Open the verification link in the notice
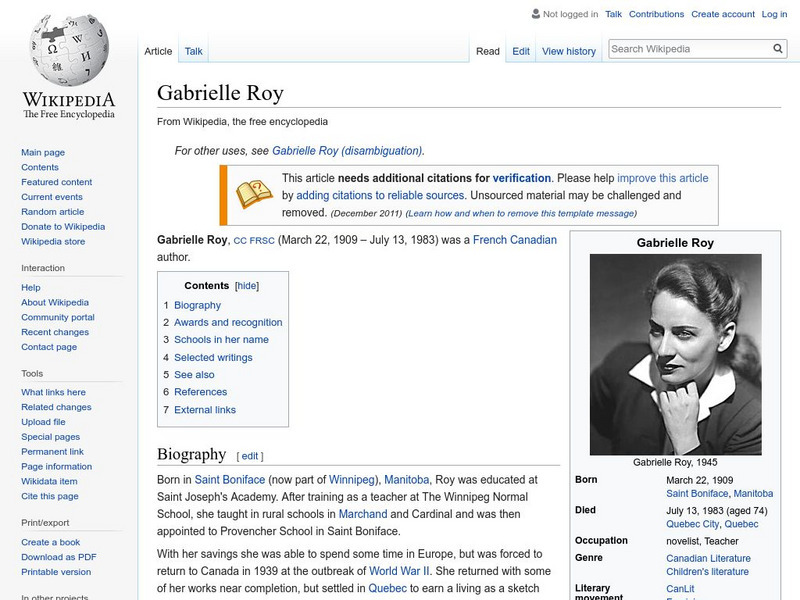The image size is (800, 600). (521, 178)
